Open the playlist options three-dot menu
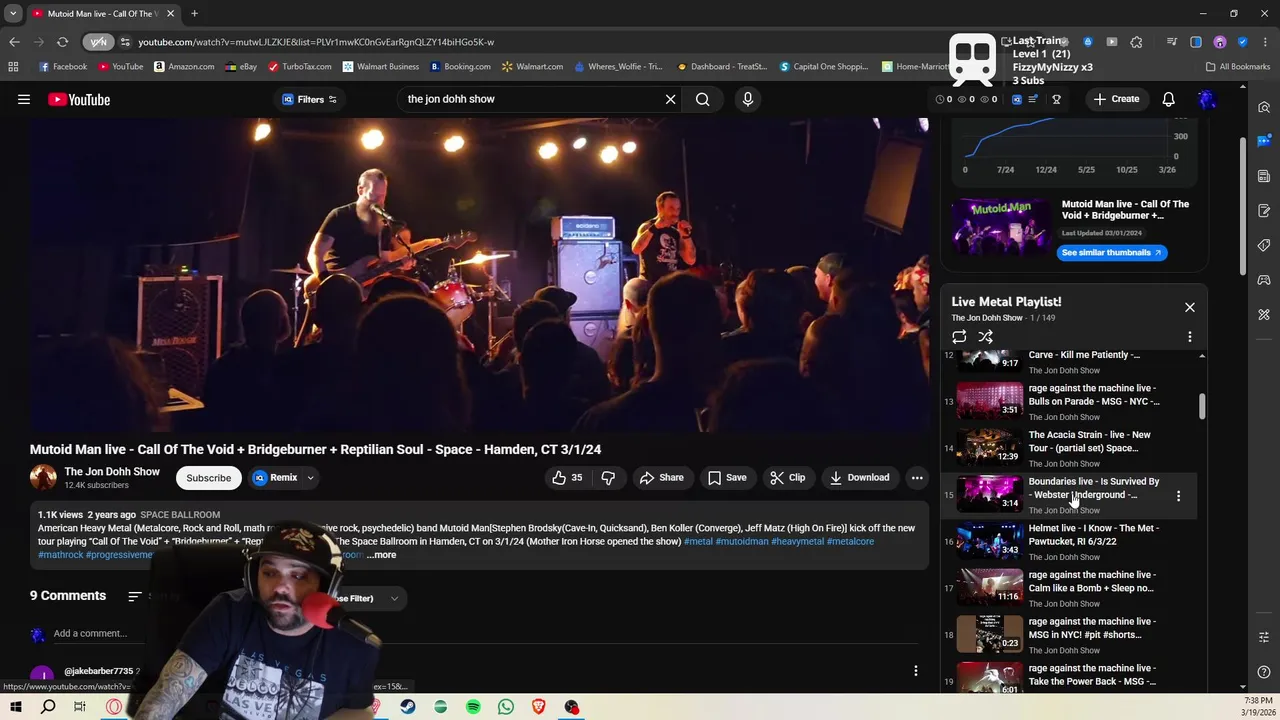This screenshot has height=720, width=1280. 1190,337
